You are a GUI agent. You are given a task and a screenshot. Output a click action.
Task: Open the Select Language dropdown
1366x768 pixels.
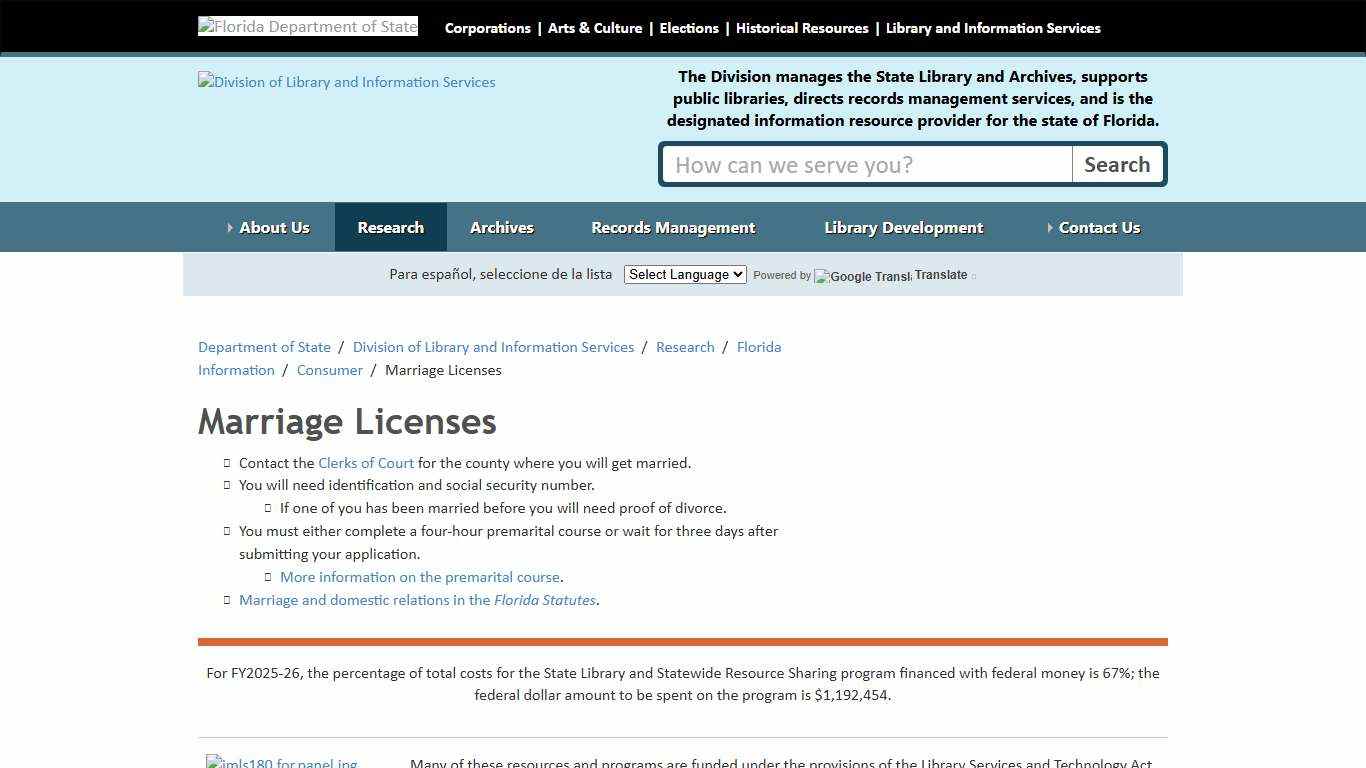684,274
